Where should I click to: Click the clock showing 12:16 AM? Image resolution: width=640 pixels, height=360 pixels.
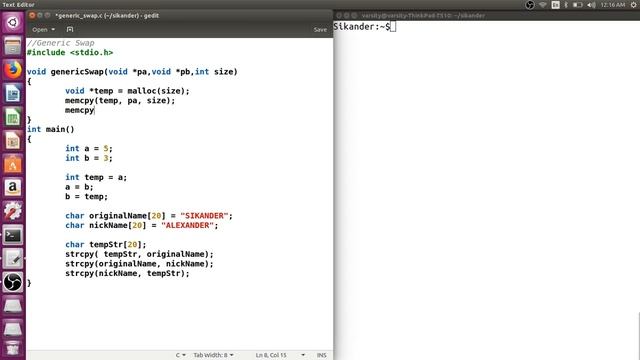coord(613,4)
